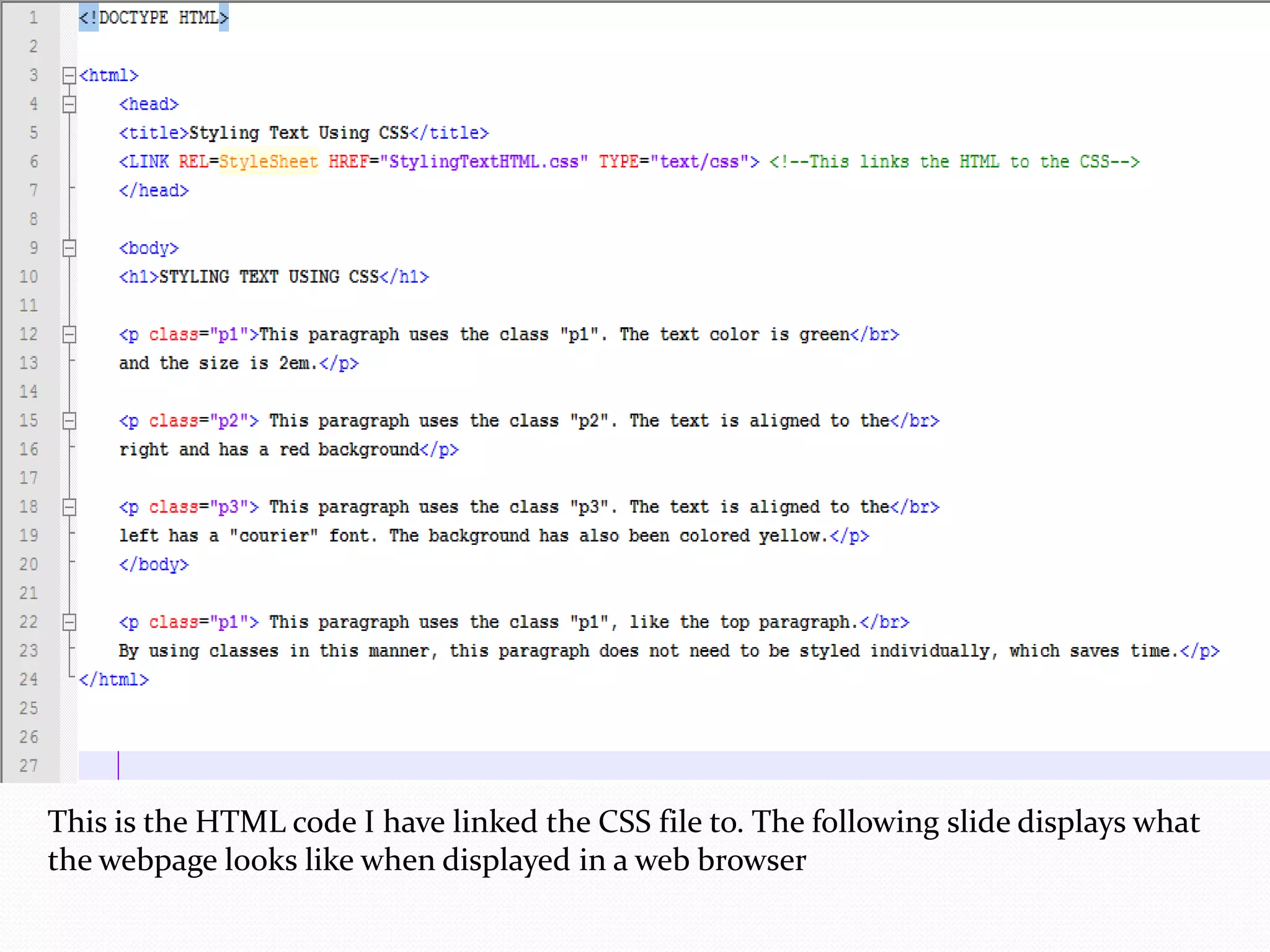
Task: Click the closing body tag
Action: [154, 565]
